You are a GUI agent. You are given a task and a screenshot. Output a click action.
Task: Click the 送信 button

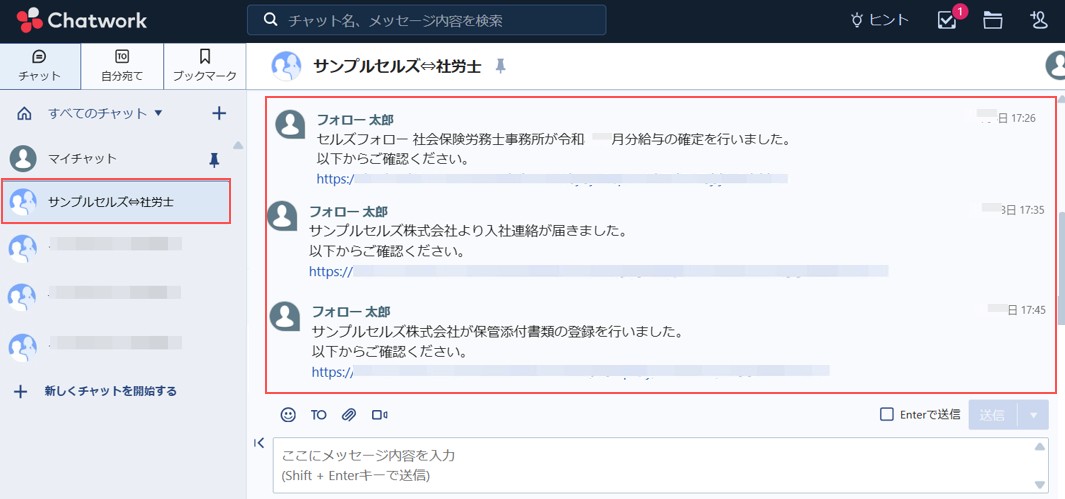[992, 415]
